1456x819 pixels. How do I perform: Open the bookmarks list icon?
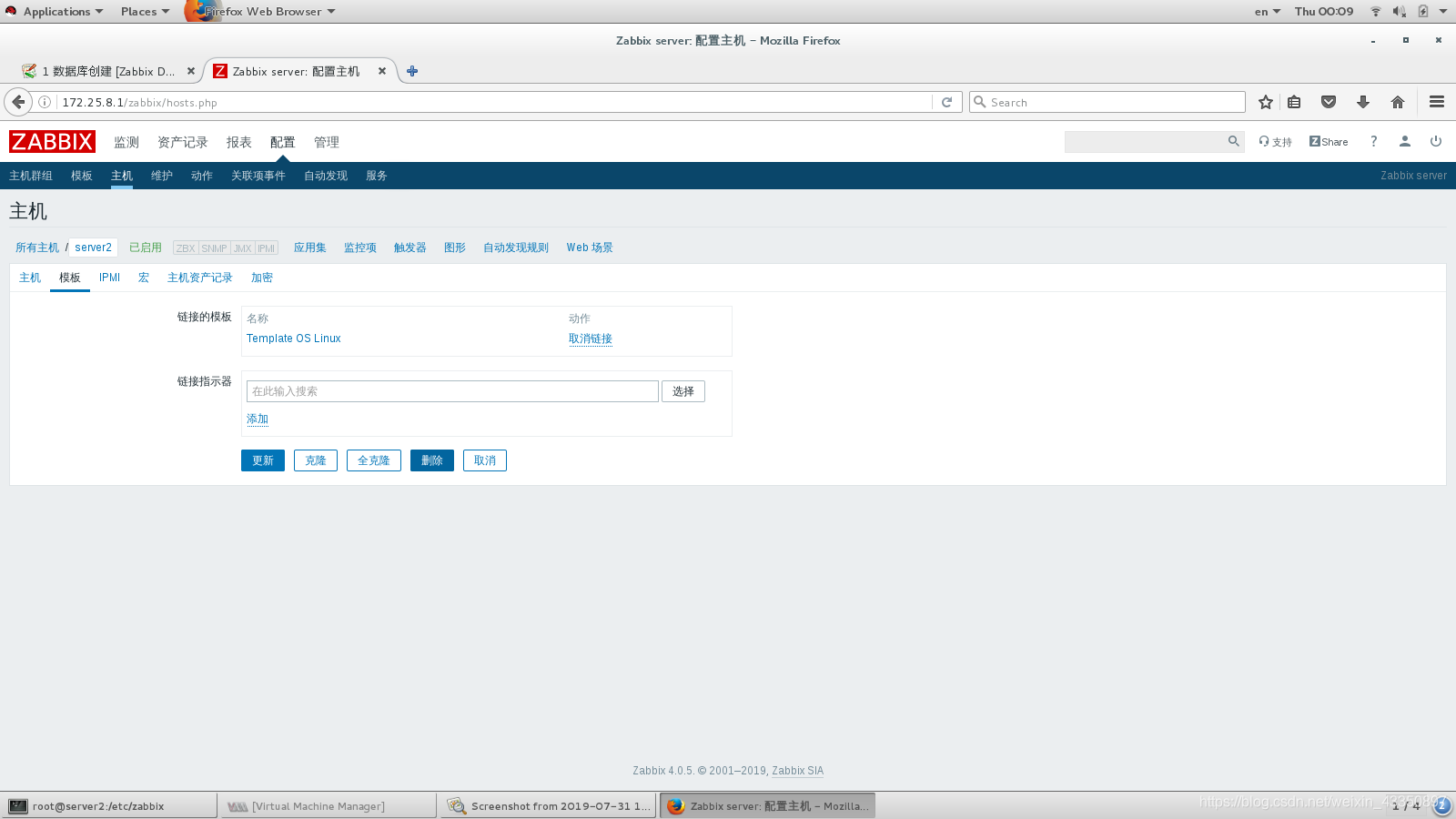[1294, 102]
